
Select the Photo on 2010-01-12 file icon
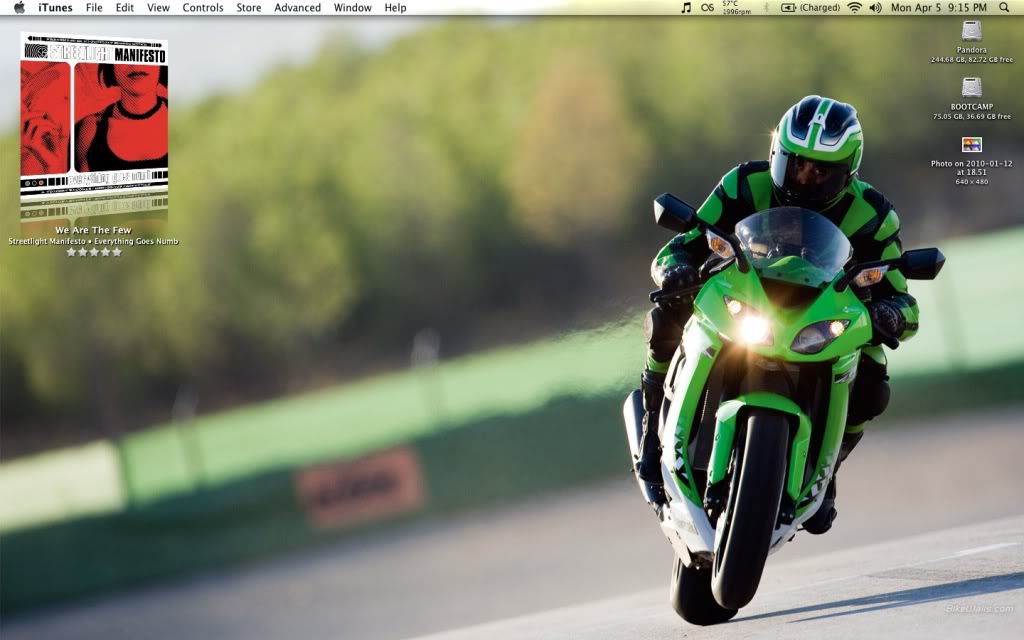pyautogui.click(x=972, y=144)
